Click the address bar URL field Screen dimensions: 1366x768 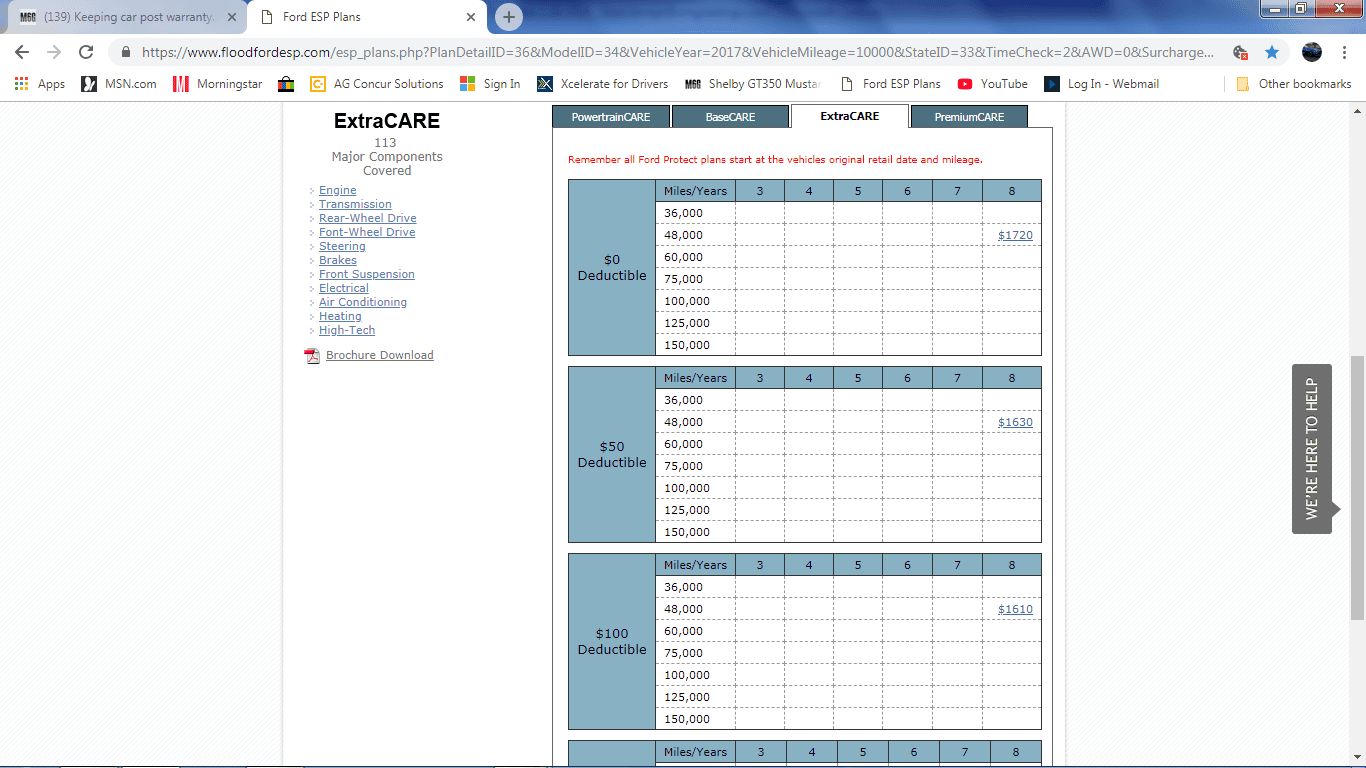(x=678, y=52)
